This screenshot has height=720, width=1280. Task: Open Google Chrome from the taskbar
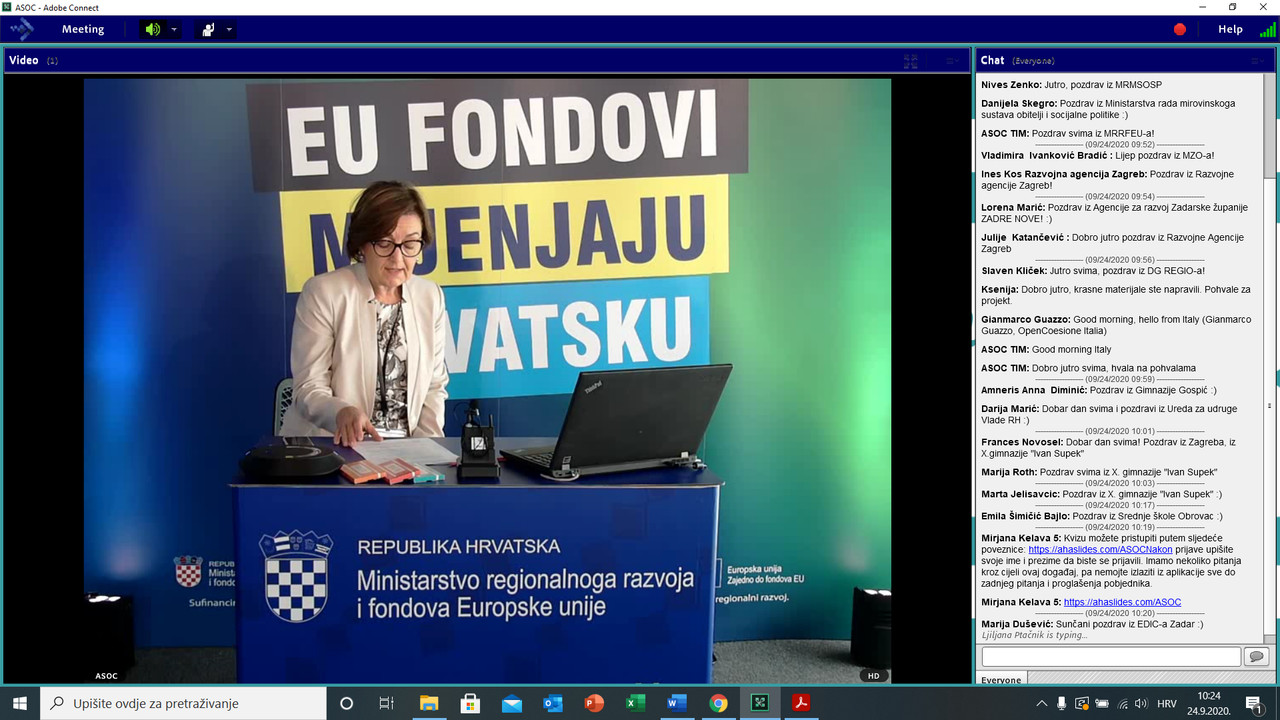click(718, 703)
